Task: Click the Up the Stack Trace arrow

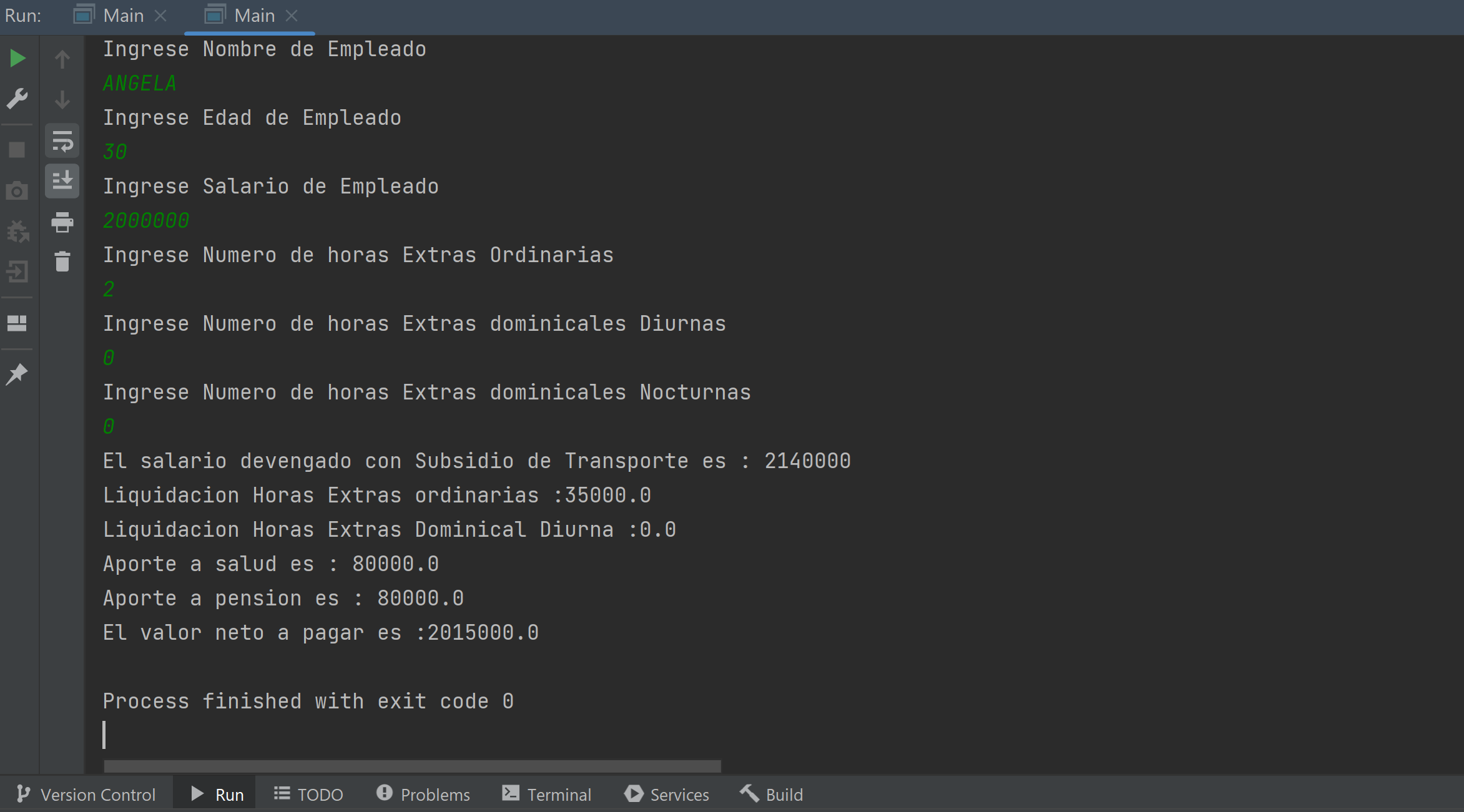Action: 62,60
